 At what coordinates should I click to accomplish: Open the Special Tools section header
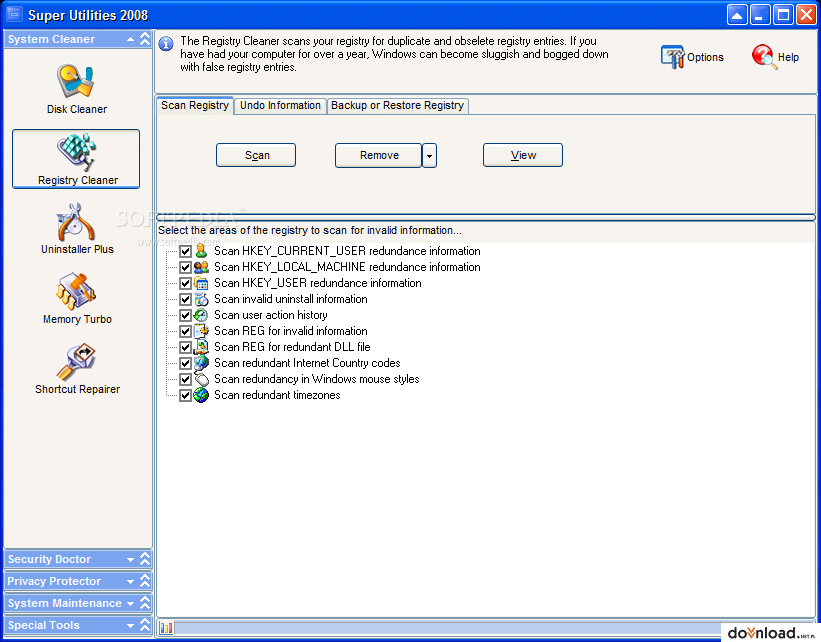point(78,625)
